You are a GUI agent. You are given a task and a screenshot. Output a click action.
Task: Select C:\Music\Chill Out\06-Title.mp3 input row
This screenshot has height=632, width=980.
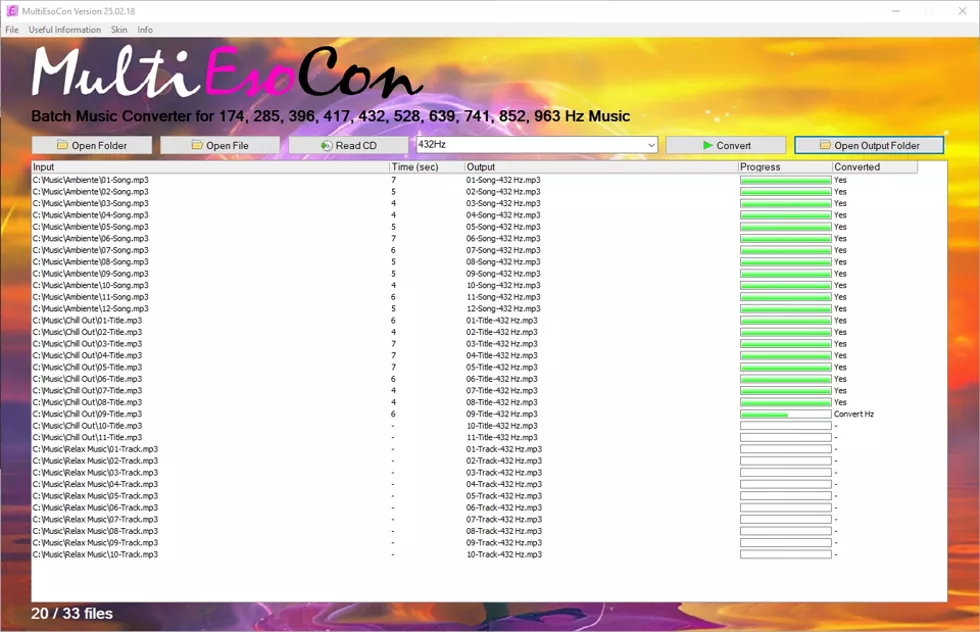click(88, 379)
